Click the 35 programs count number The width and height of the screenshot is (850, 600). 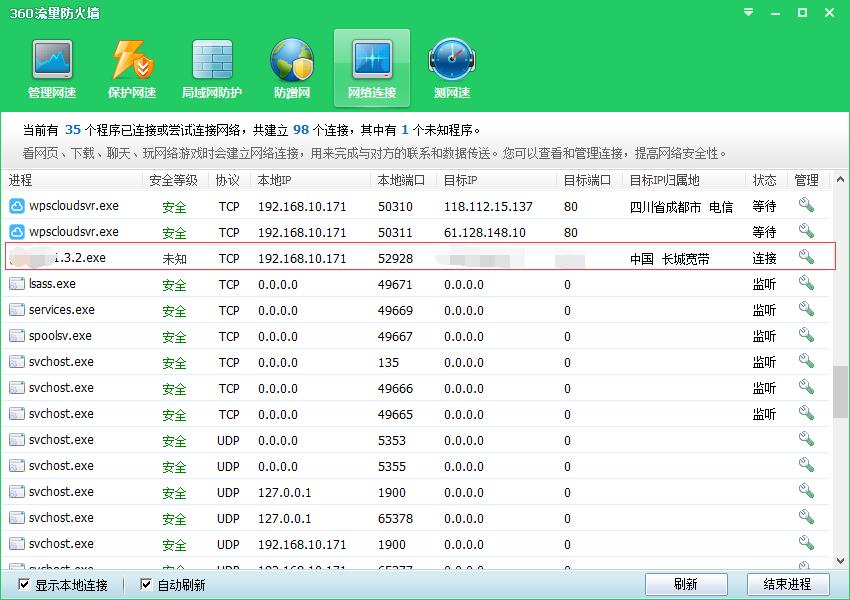73,130
